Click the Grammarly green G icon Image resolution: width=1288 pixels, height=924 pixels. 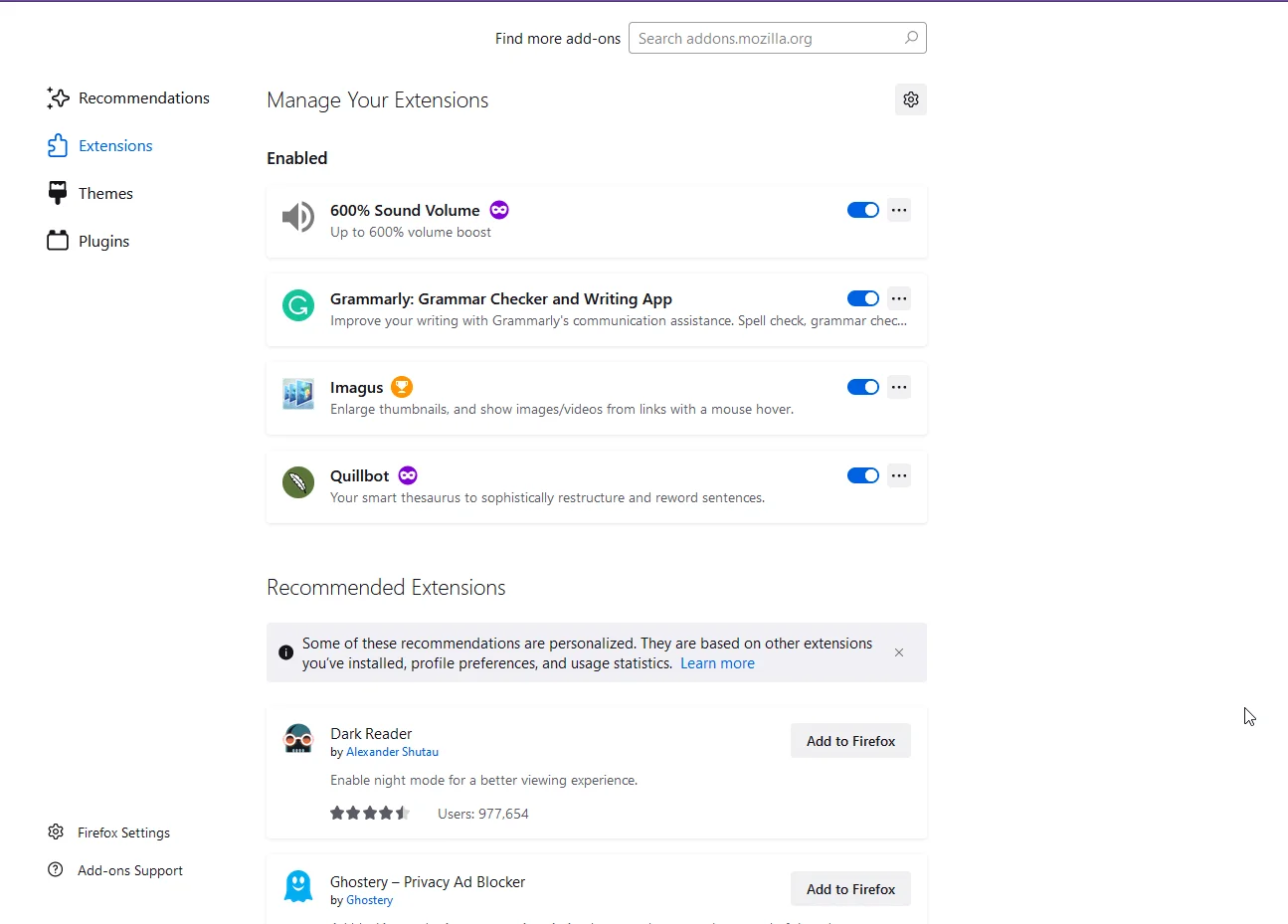pyautogui.click(x=298, y=305)
